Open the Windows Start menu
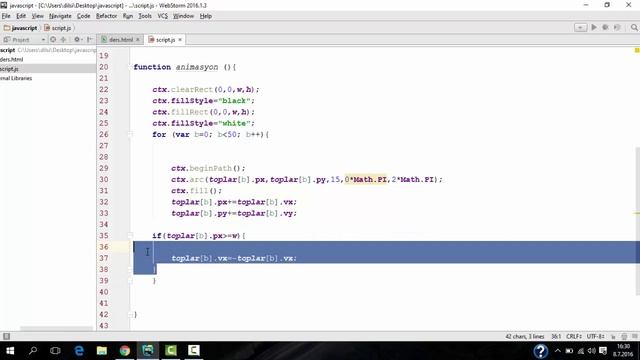Screen dimensions: 640x360 pyautogui.click(x=10, y=351)
